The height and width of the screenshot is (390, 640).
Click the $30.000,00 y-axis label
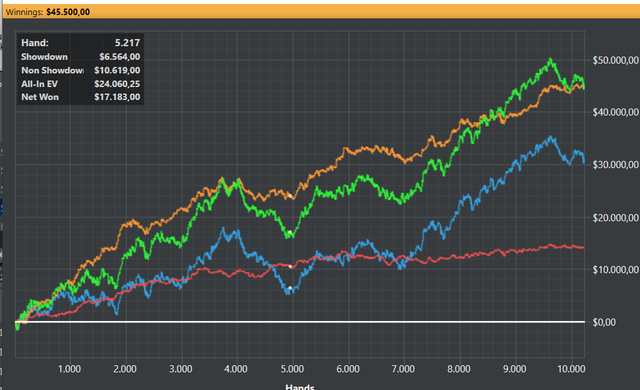(x=616, y=165)
